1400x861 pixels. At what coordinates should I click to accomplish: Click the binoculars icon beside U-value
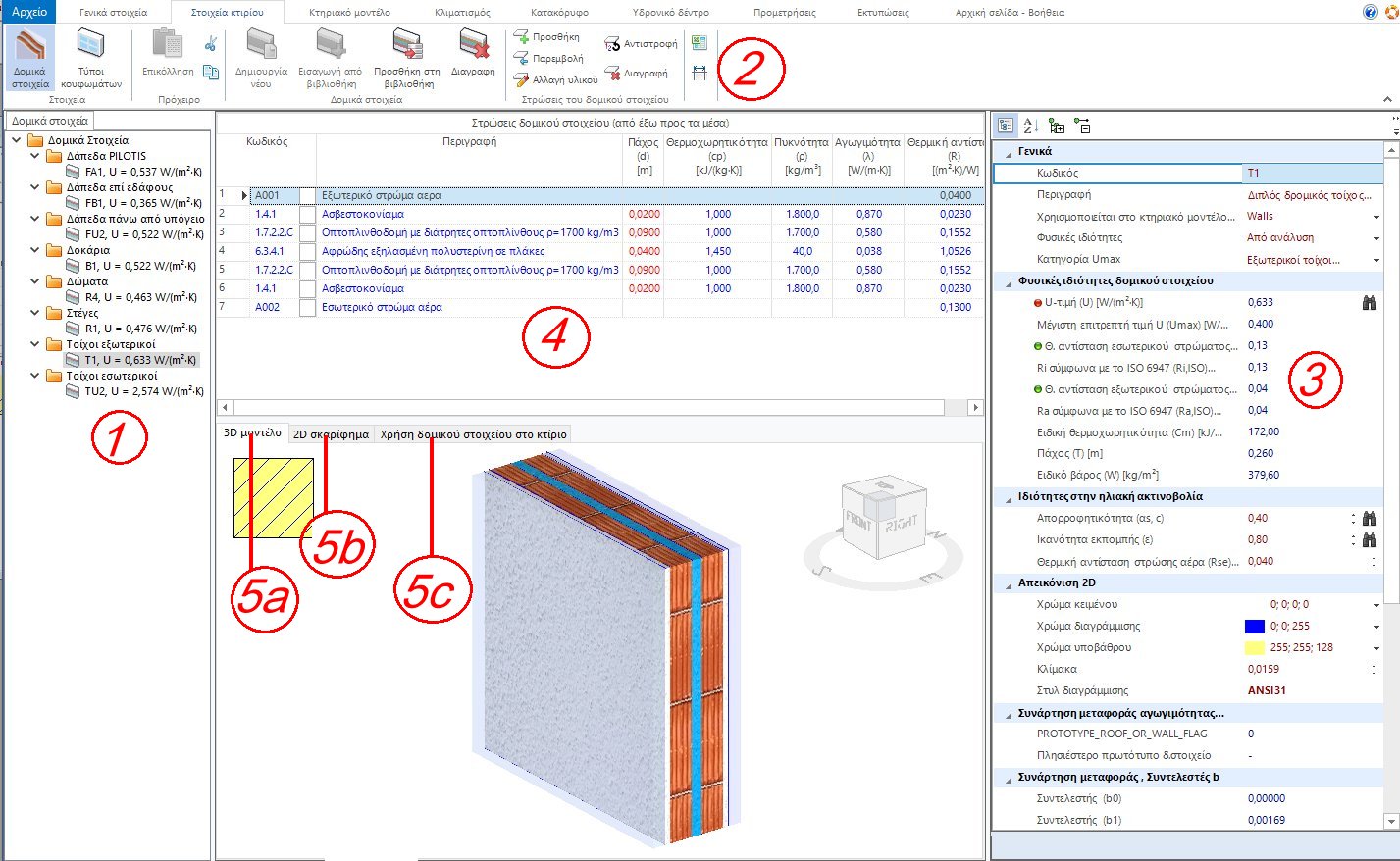click(x=1371, y=302)
